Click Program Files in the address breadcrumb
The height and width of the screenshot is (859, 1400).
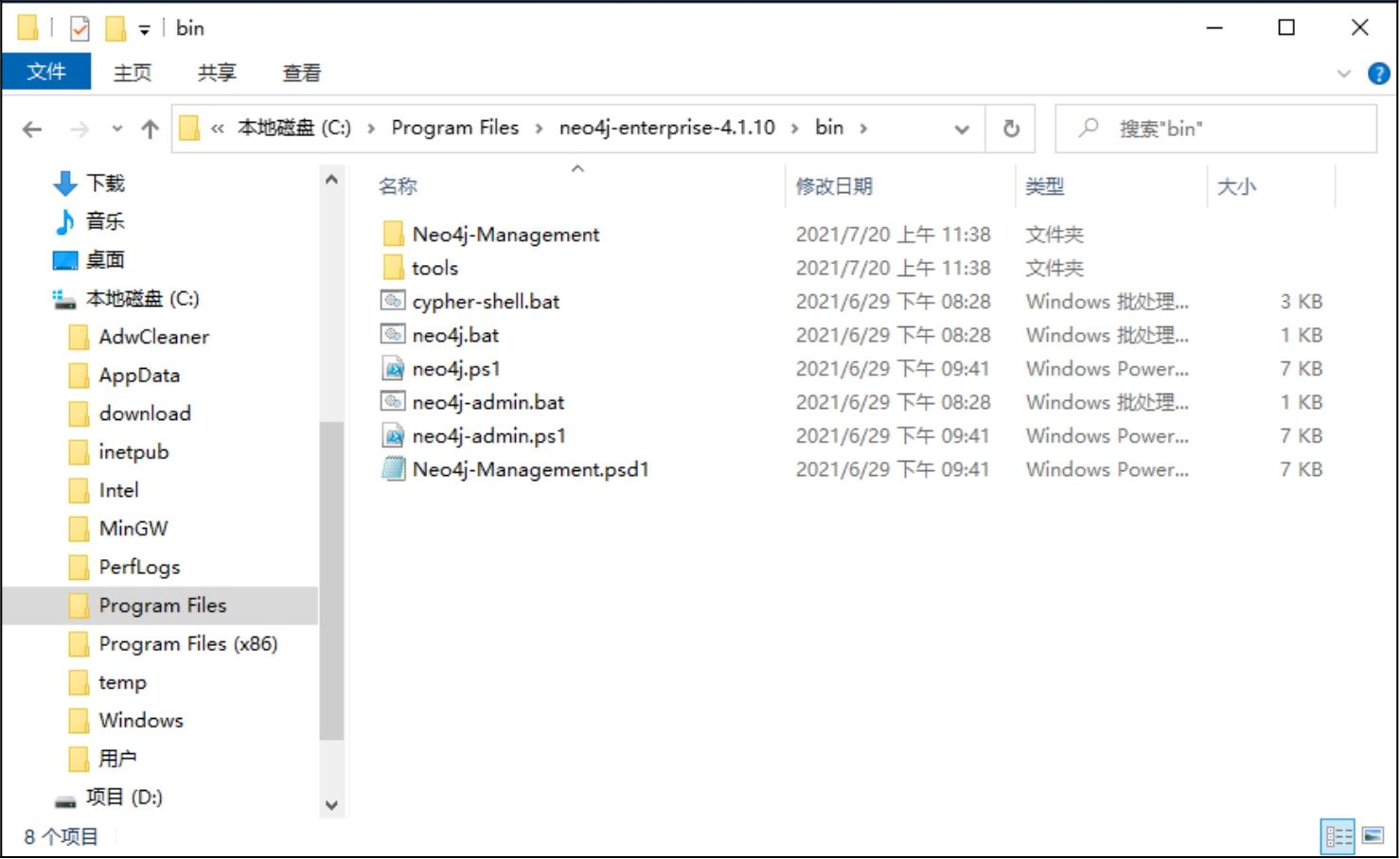(455, 128)
